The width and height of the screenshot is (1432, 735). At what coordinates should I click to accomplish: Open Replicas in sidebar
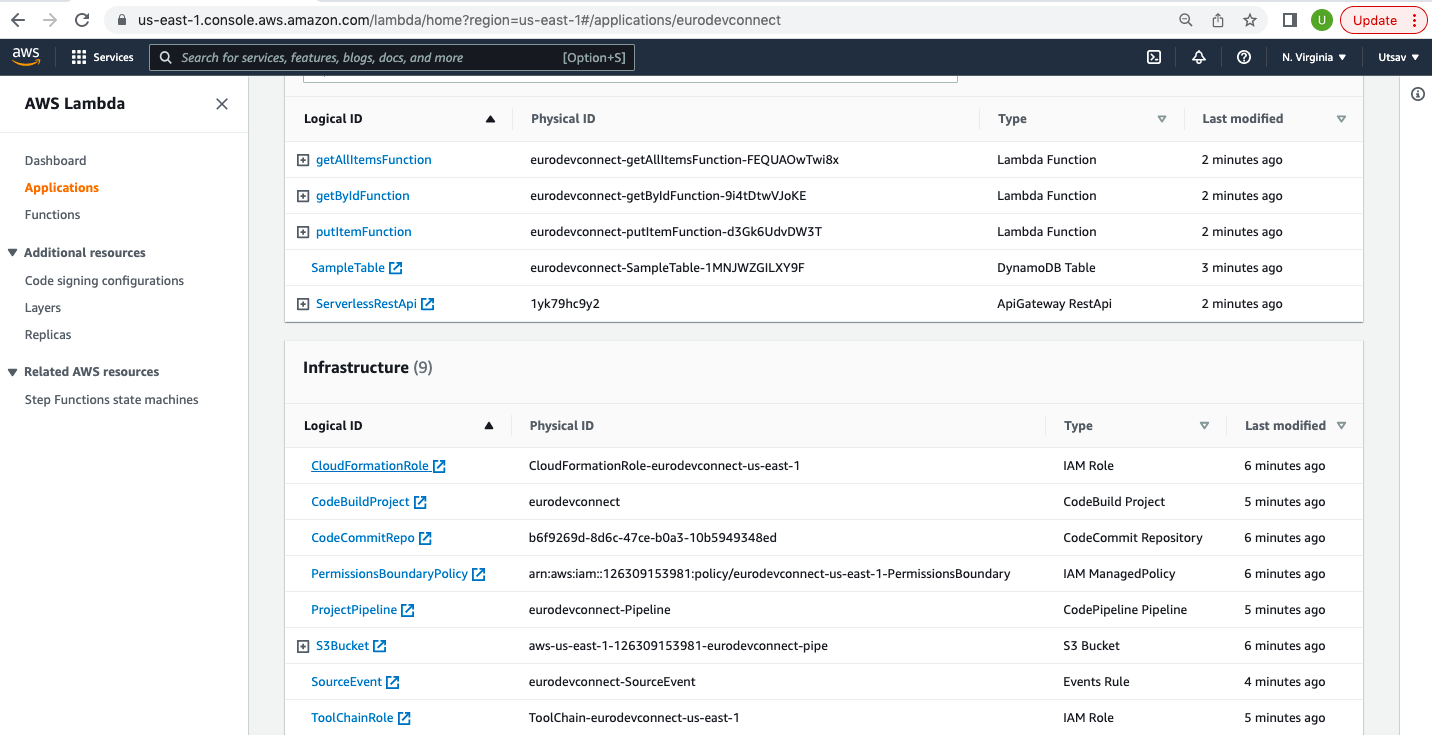(48, 335)
